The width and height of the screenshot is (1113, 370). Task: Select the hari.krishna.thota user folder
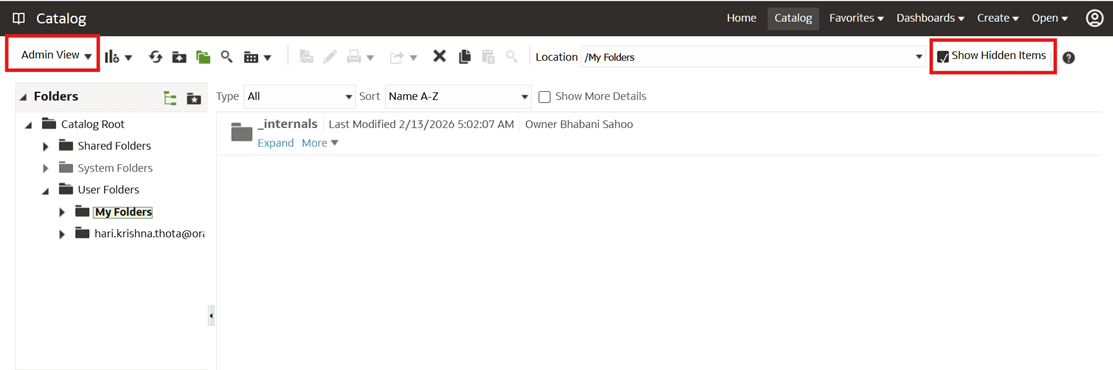tap(150, 233)
